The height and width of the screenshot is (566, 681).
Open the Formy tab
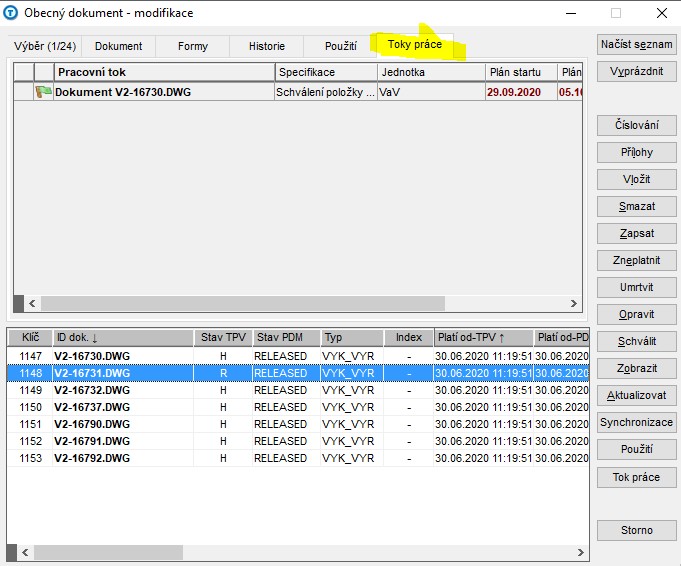tap(192, 46)
